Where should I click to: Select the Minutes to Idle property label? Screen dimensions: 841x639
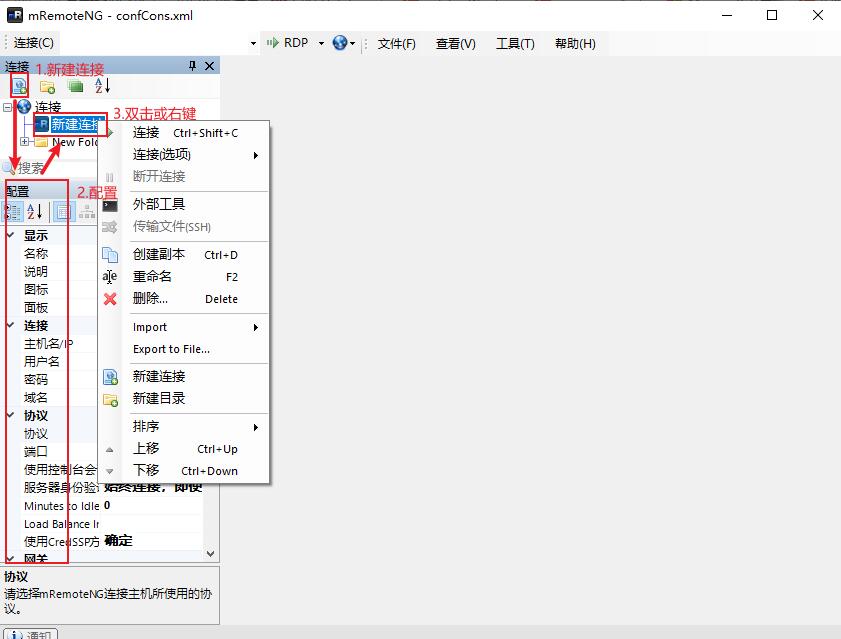pos(62,506)
